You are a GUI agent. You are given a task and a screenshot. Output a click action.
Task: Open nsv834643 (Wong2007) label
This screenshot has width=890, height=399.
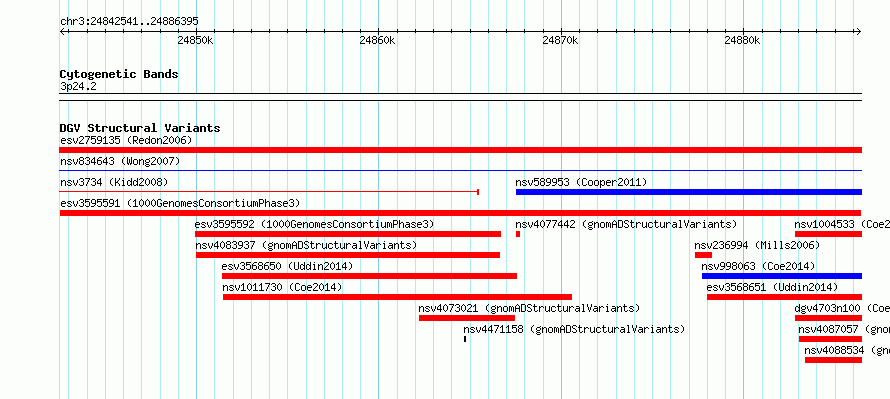(120, 161)
